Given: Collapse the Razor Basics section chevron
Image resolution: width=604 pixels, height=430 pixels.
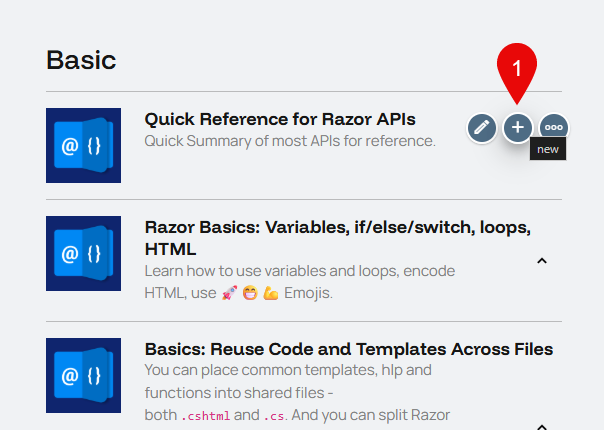Looking at the screenshot, I should (541, 261).
